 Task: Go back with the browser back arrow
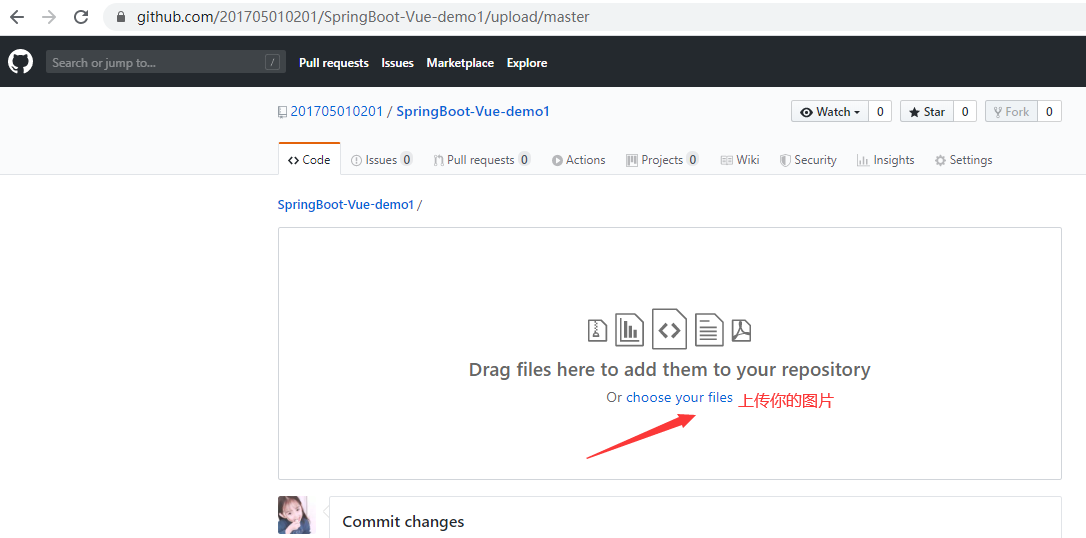(x=17, y=17)
